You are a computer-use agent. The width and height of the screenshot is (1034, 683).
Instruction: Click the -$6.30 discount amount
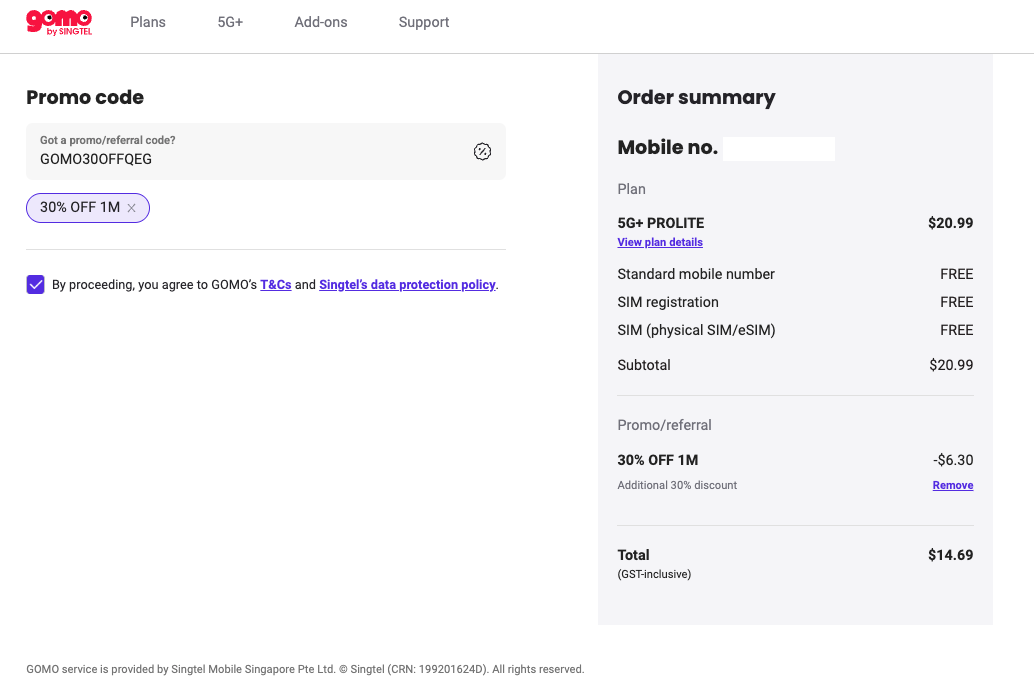pos(952,460)
